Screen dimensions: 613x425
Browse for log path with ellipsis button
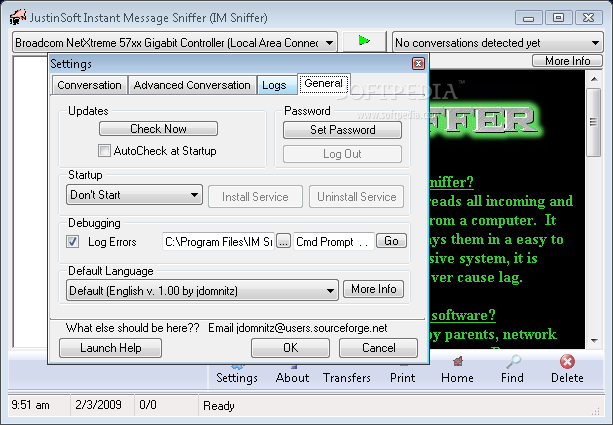(283, 241)
